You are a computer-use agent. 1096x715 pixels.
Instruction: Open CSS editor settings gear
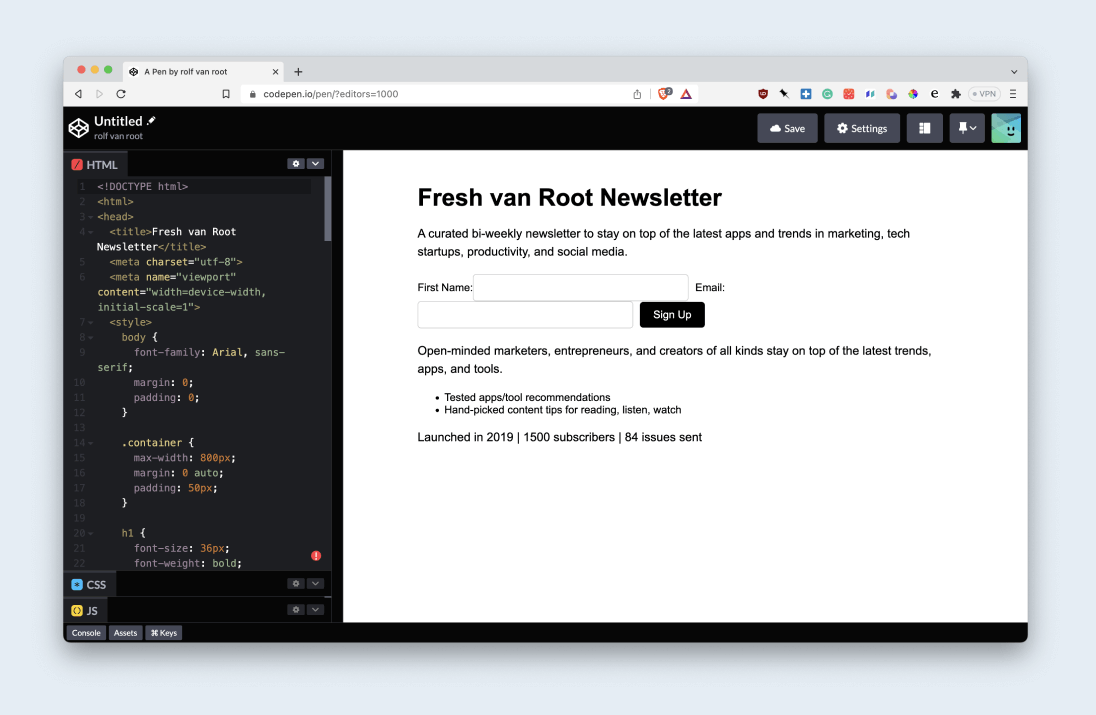click(296, 584)
